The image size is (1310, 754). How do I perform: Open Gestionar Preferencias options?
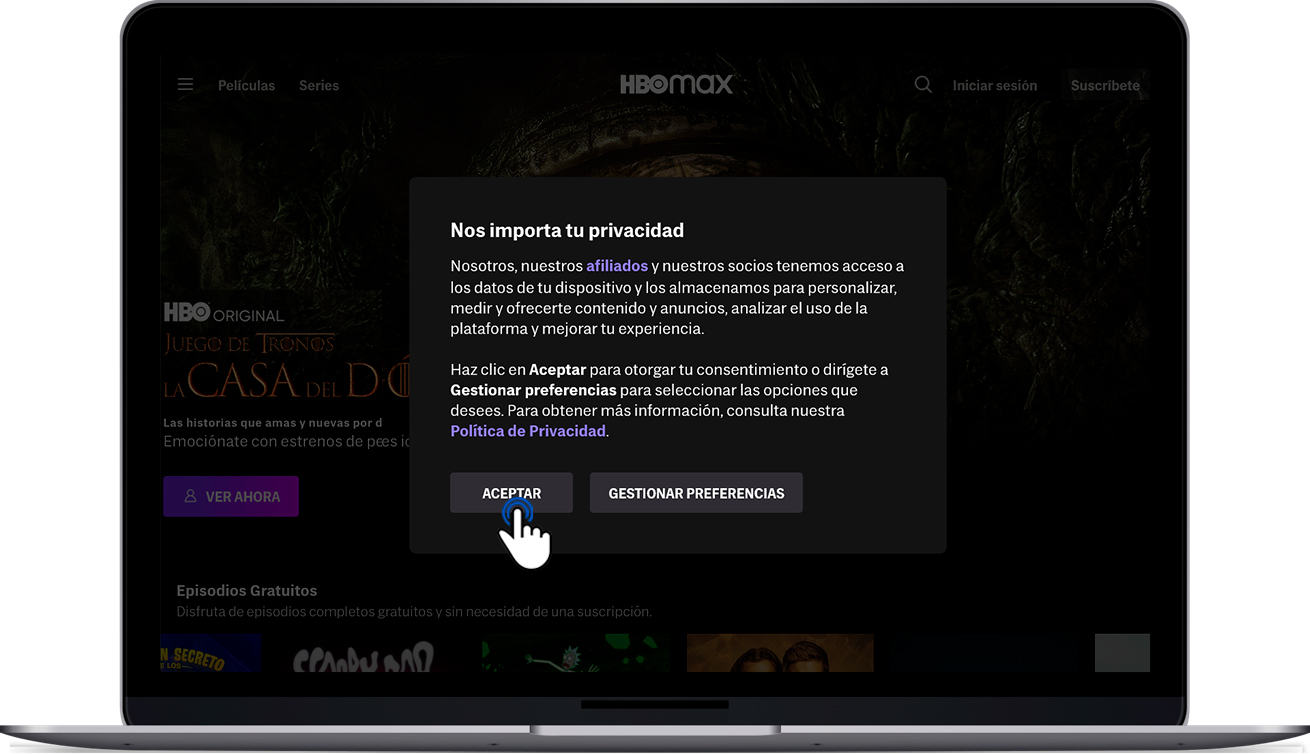tap(696, 493)
